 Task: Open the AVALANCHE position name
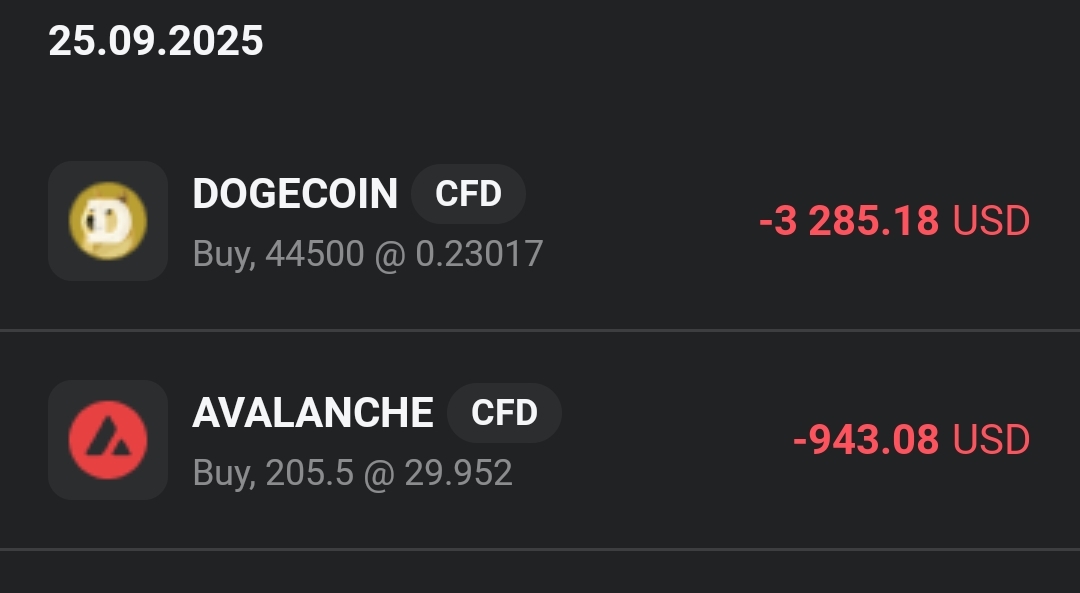(313, 413)
